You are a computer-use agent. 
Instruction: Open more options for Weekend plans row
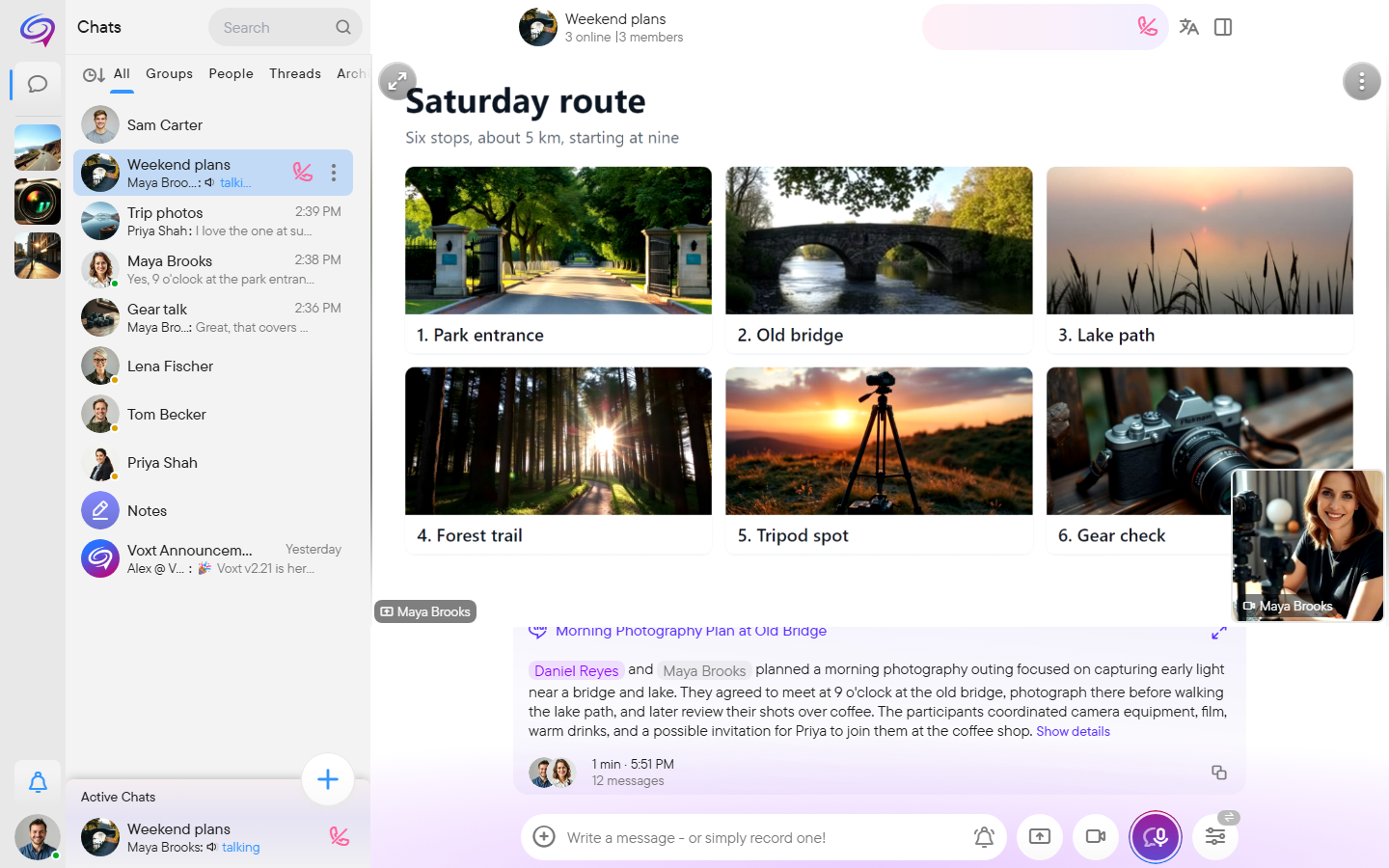334,173
